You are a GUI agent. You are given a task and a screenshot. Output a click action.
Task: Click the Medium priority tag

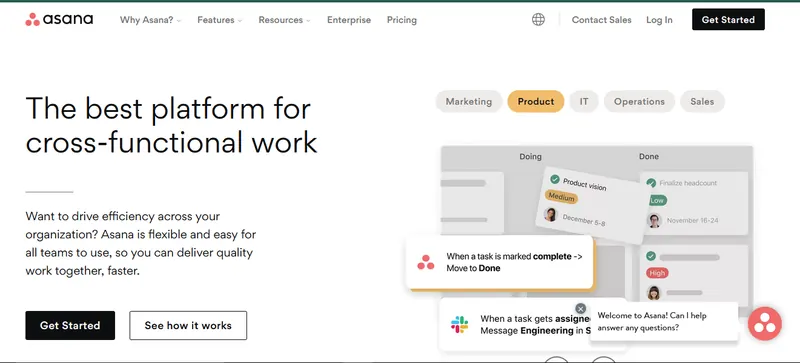(x=561, y=197)
